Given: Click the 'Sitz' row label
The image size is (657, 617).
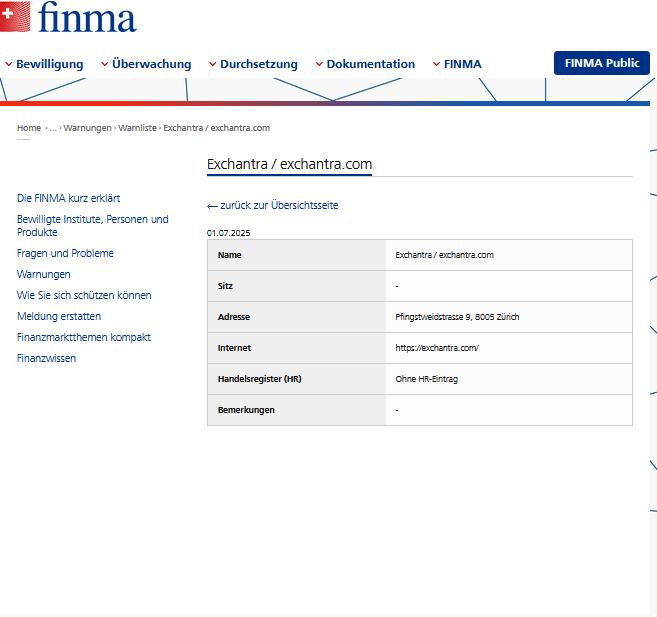Looking at the screenshot, I should tap(225, 286).
